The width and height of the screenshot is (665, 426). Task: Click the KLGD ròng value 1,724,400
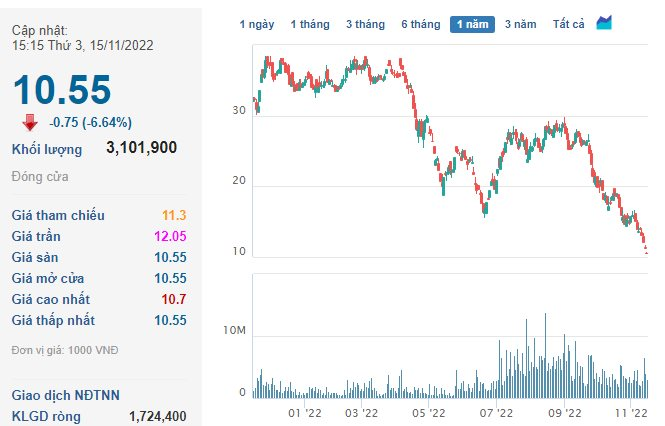tap(157, 416)
